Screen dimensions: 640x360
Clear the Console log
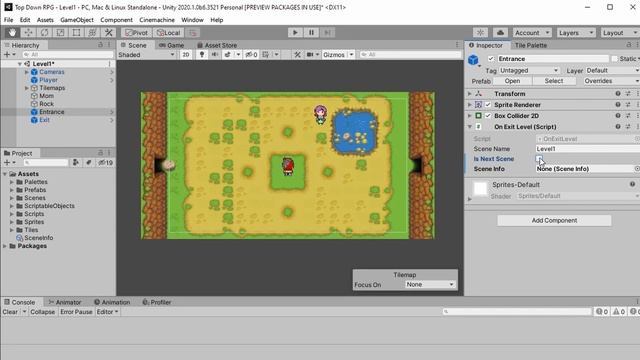point(10,312)
